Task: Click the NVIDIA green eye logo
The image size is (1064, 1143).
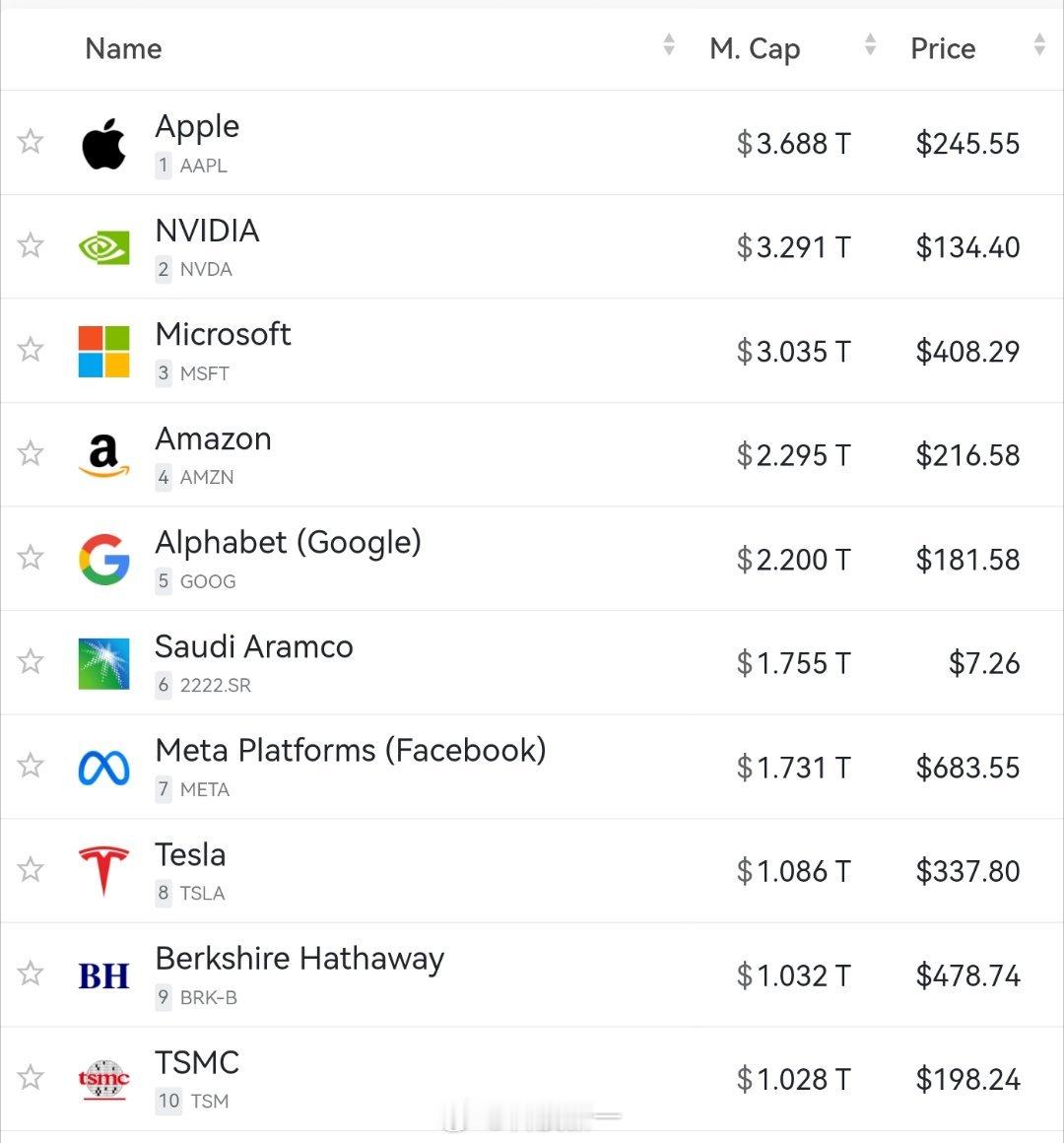Action: click(103, 248)
